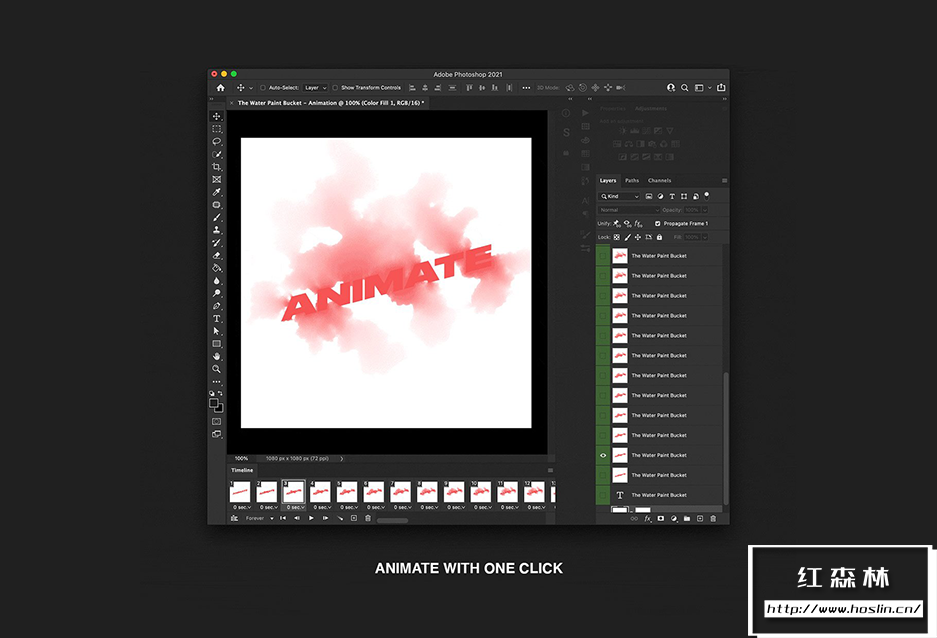
Task: Select timeline frame 5 thumbnail
Action: (x=347, y=492)
